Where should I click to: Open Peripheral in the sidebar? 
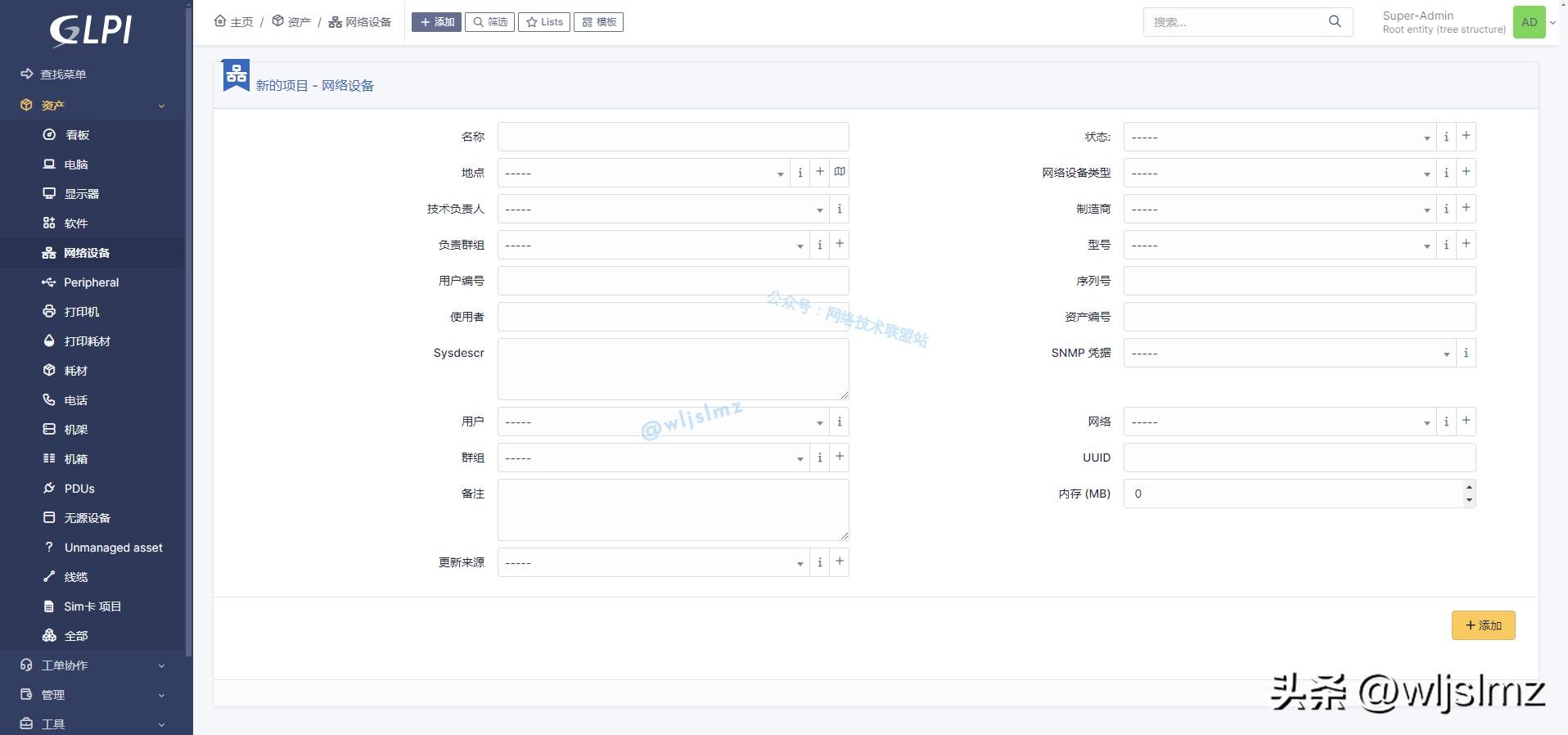tap(91, 282)
